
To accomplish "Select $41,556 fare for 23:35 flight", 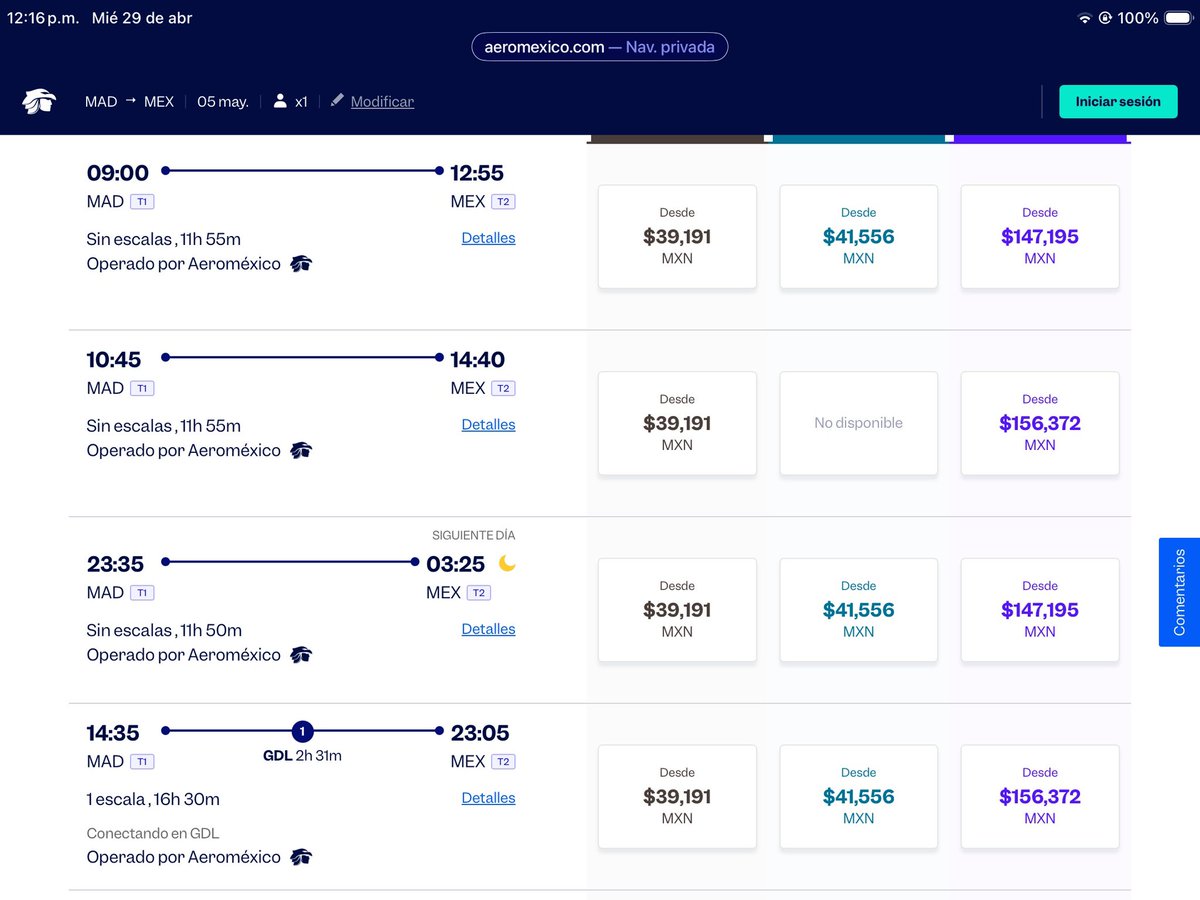I will click(858, 610).
